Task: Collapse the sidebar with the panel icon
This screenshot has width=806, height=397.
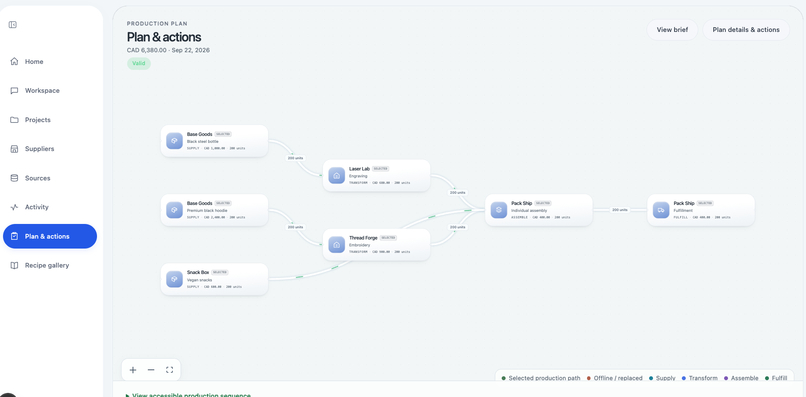Action: pyautogui.click(x=13, y=25)
